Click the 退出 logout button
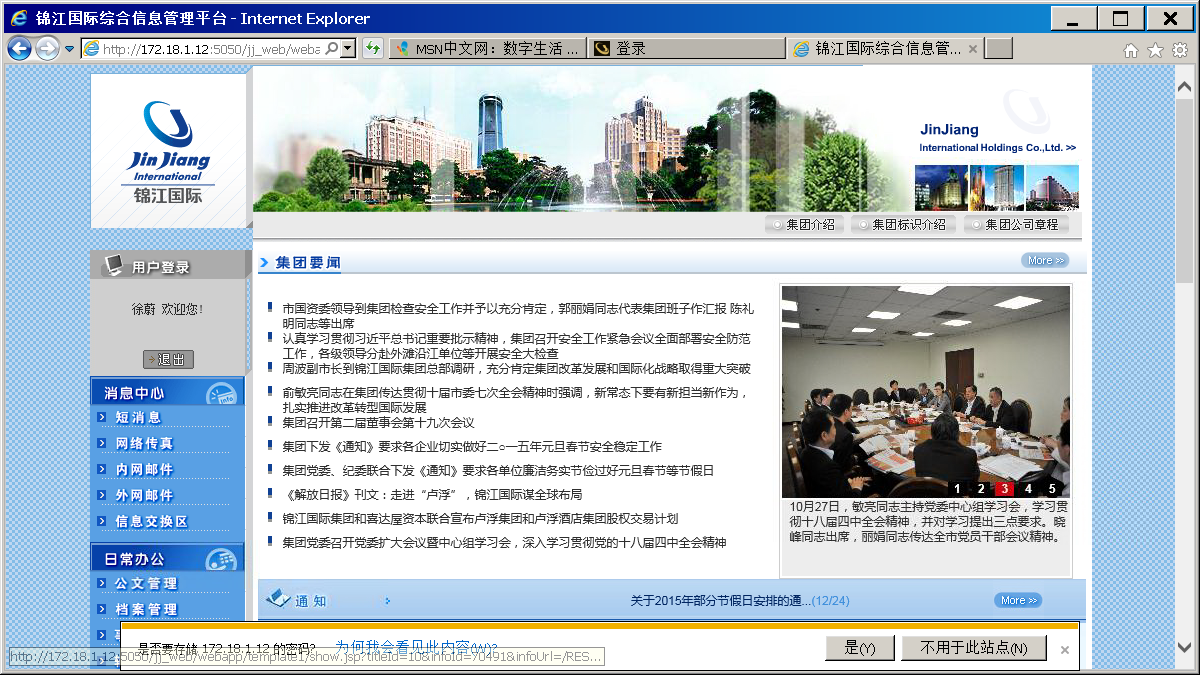Image resolution: width=1200 pixels, height=675 pixels. [168, 359]
